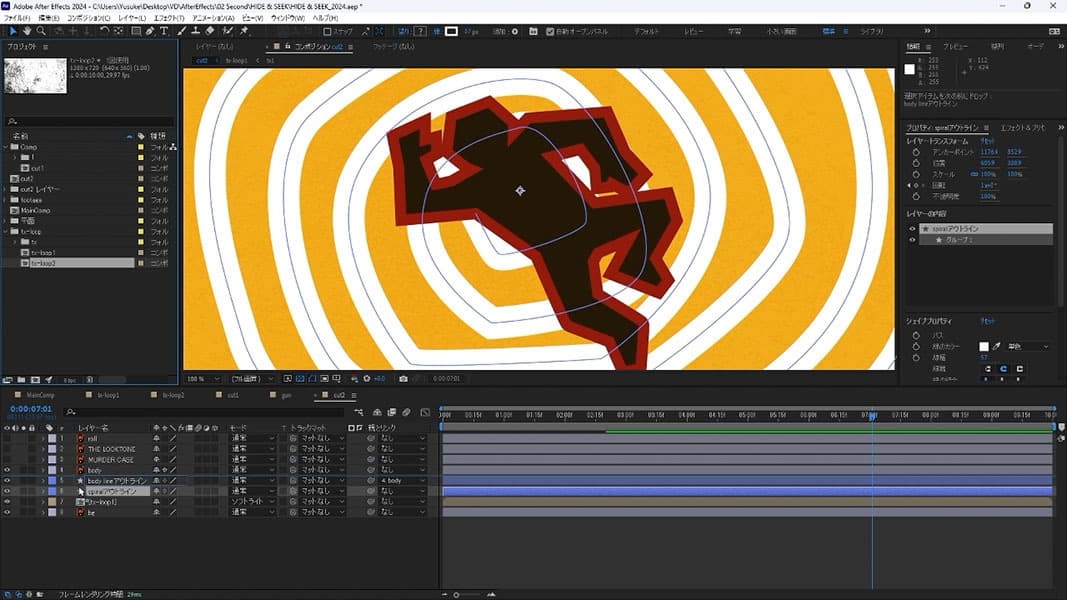Open the エフェクト(T) menu

click(167, 18)
